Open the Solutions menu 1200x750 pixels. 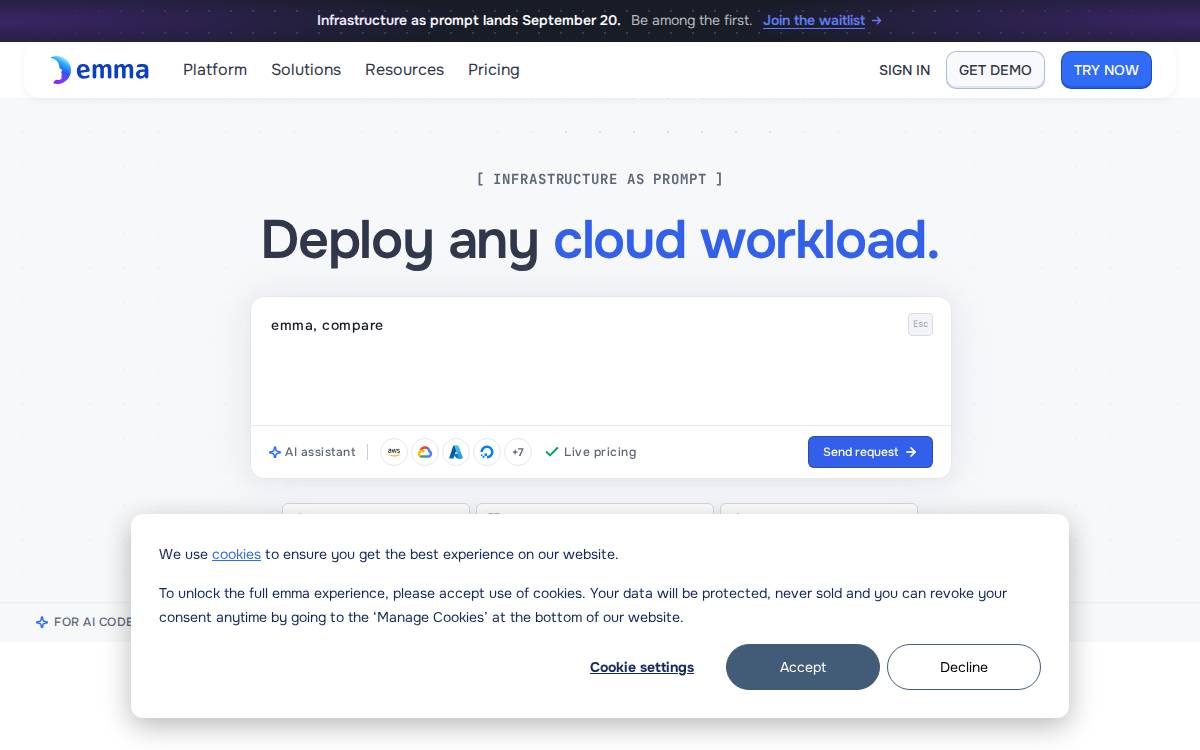(306, 70)
